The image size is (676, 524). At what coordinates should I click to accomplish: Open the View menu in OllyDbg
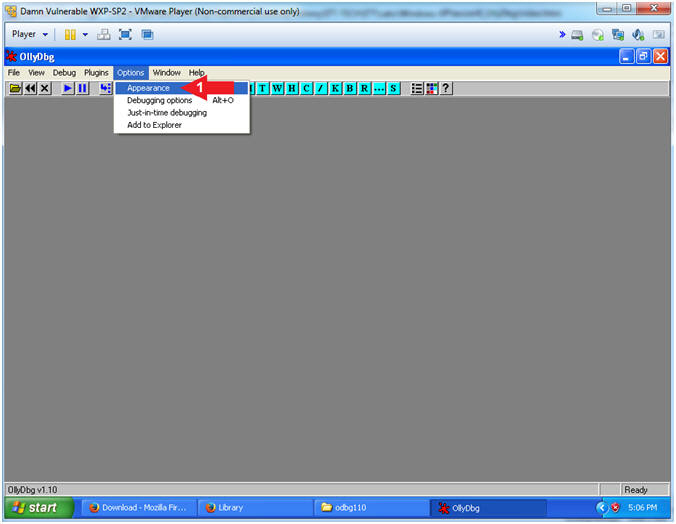coord(36,72)
